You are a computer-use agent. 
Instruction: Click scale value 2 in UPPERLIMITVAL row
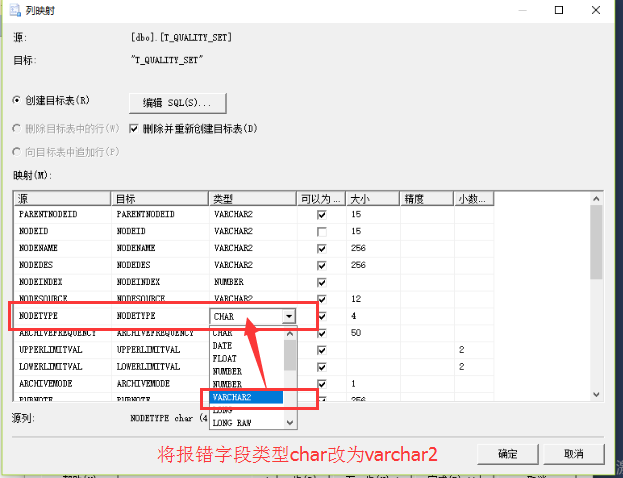462,350
